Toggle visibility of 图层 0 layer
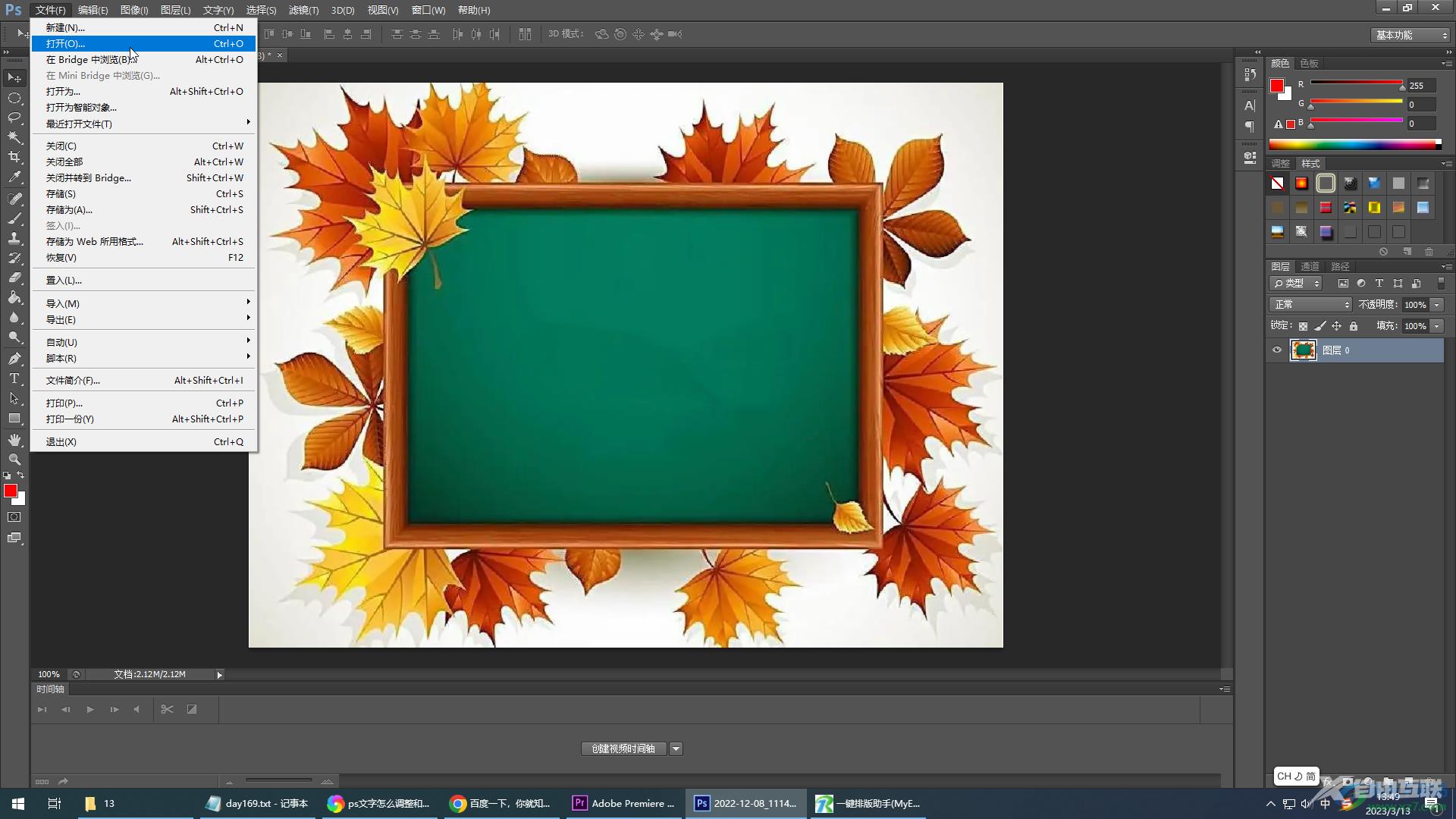Screen dimensions: 1456x819 (x=1277, y=350)
